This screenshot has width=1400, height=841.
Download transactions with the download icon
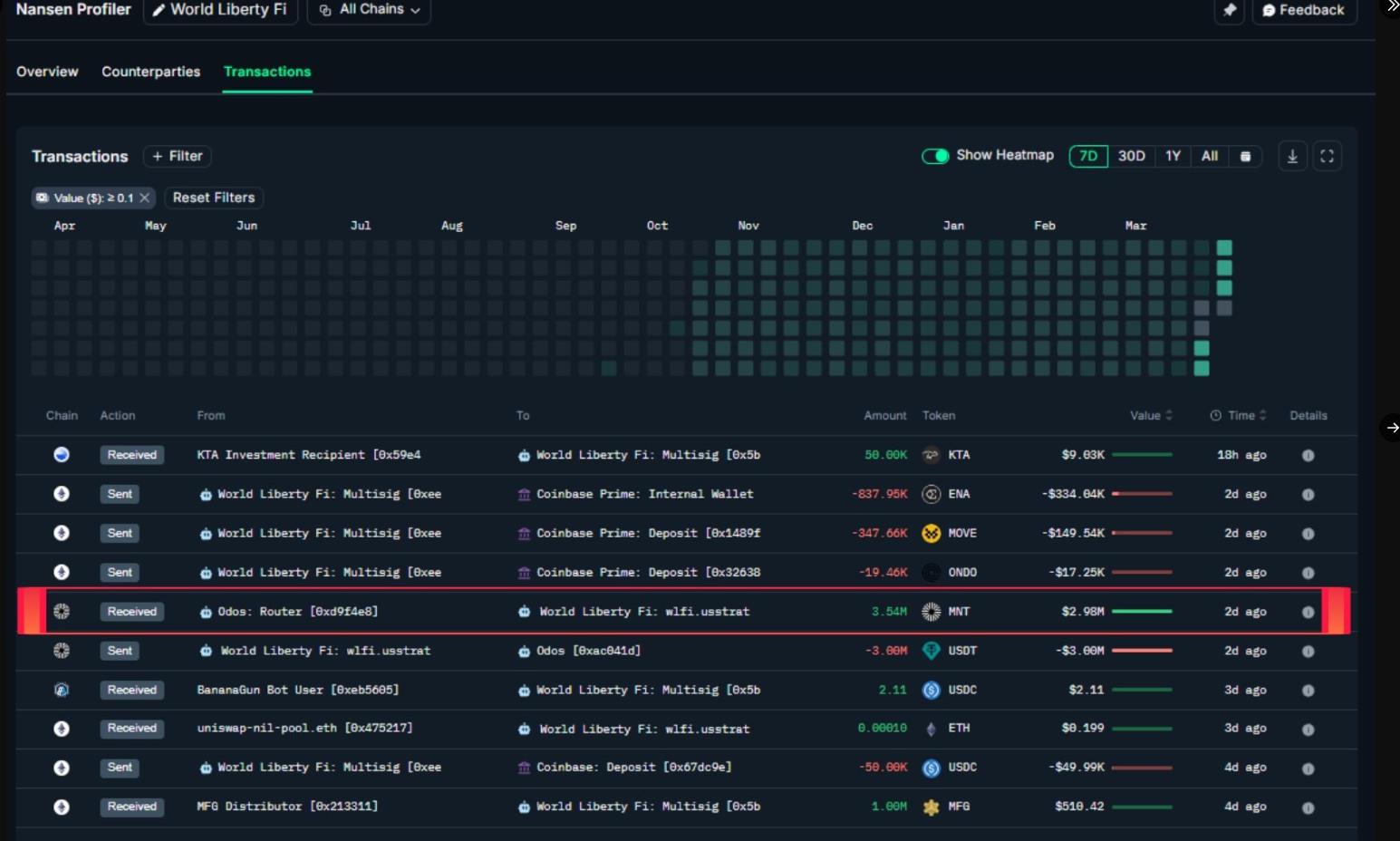tap(1292, 156)
